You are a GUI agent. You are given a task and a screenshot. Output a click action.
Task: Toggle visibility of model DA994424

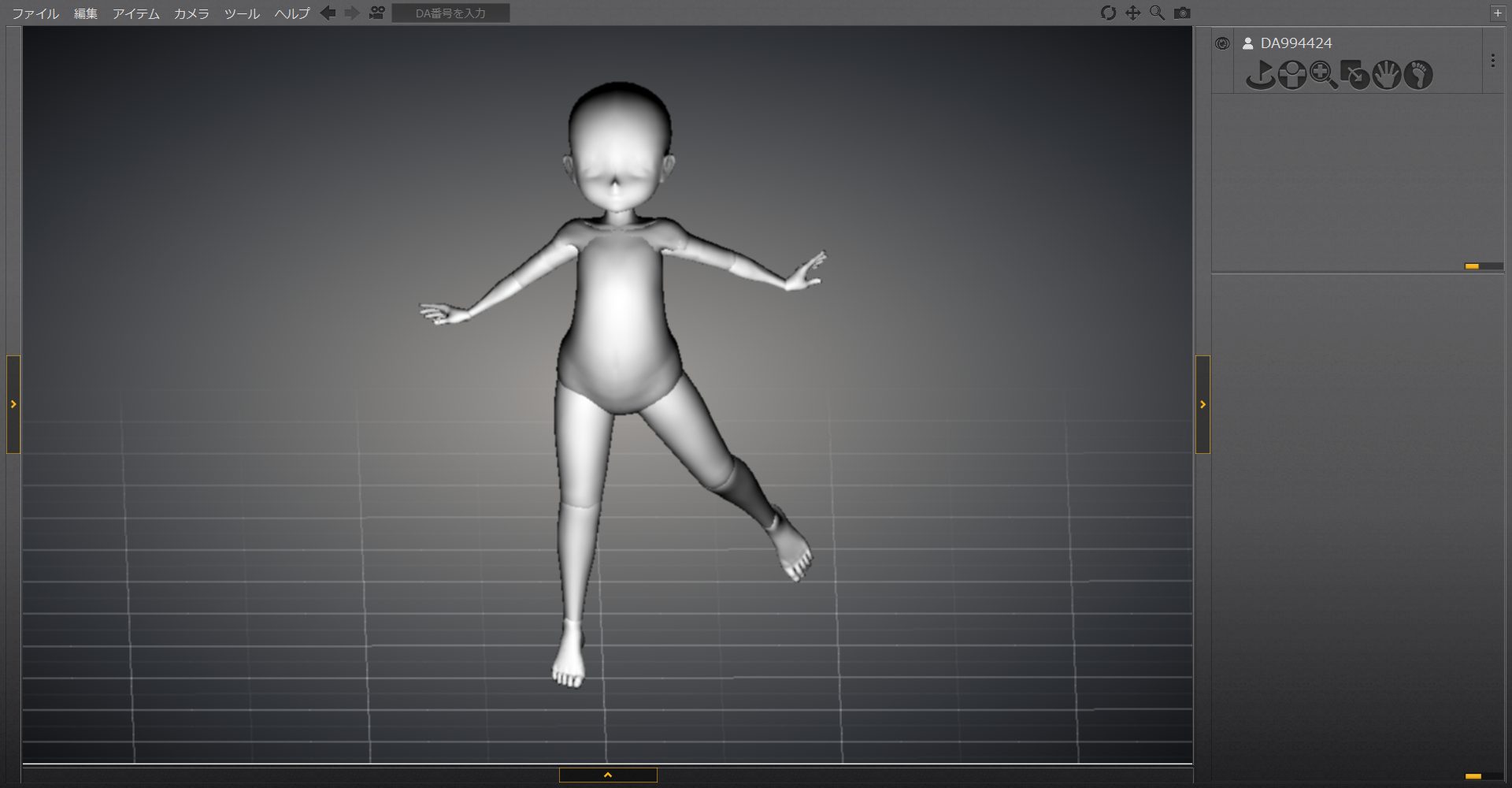[x=1222, y=43]
